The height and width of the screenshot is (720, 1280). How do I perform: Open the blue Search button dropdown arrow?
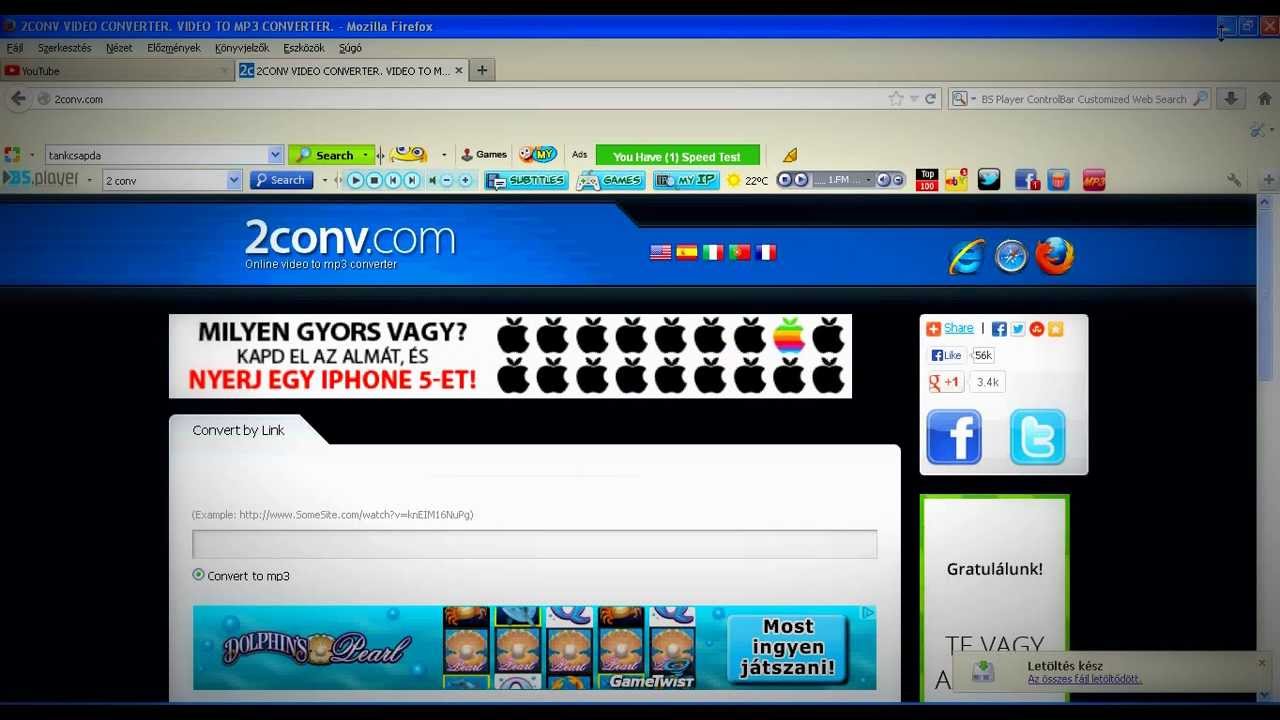pos(323,180)
